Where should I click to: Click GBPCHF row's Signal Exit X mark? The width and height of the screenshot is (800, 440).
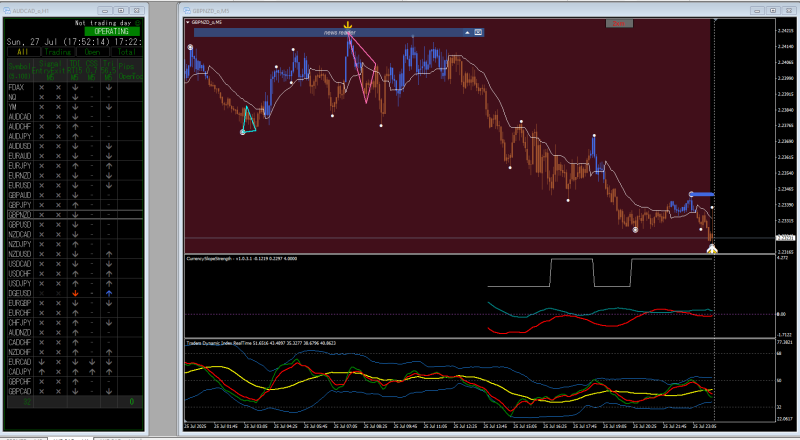[x=58, y=381]
